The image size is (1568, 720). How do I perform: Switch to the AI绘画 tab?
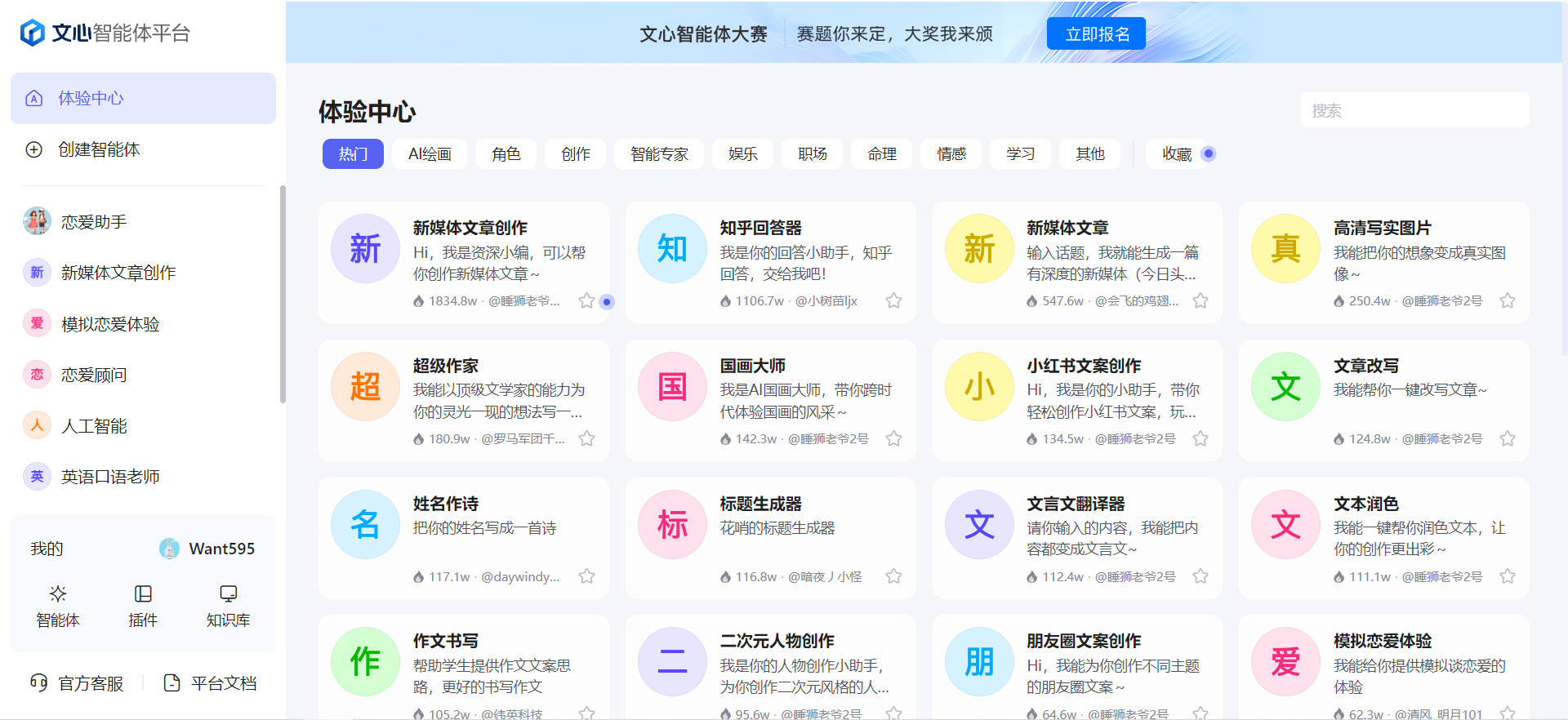pyautogui.click(x=430, y=153)
